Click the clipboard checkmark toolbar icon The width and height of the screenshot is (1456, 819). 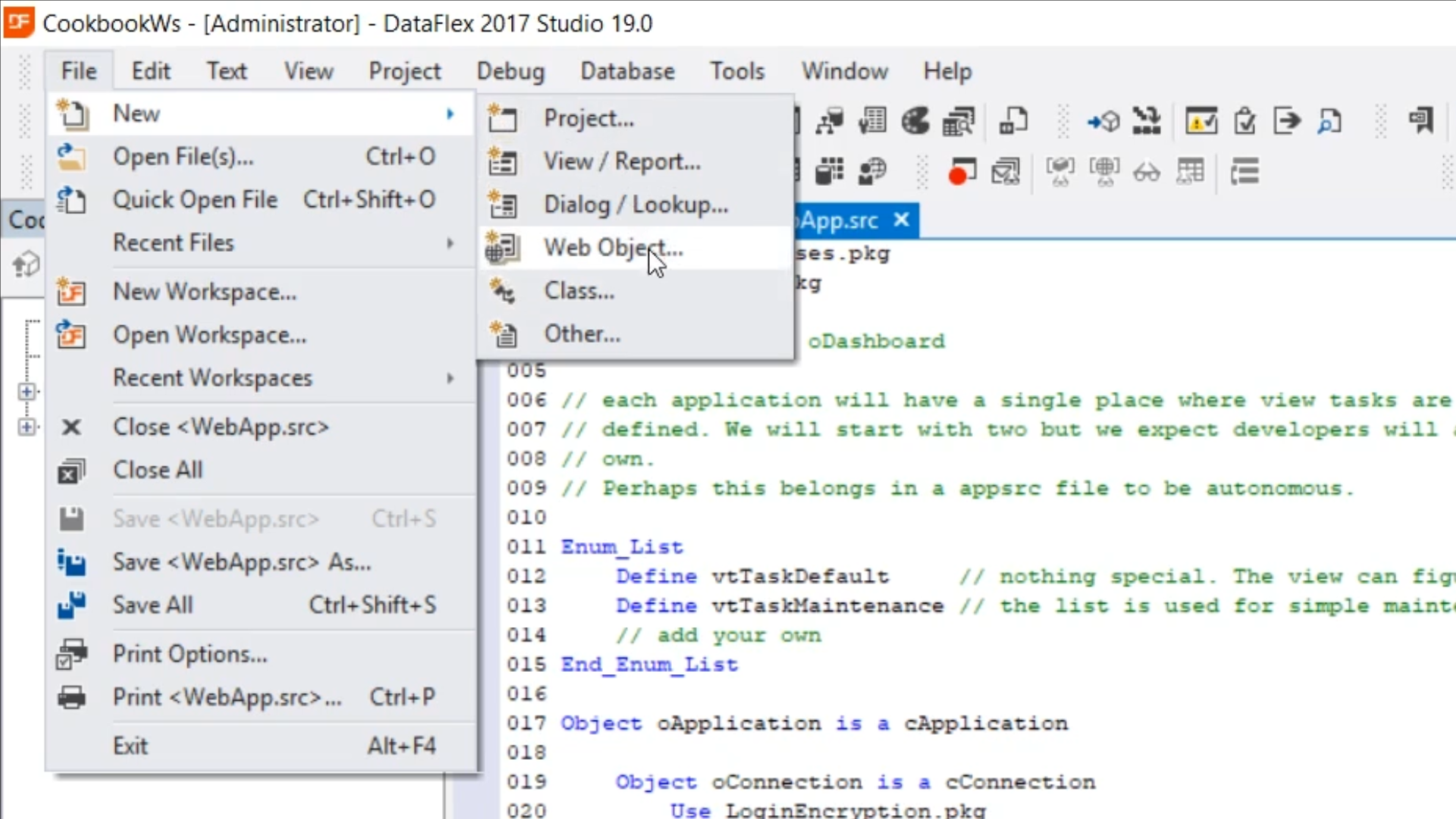(x=1244, y=121)
